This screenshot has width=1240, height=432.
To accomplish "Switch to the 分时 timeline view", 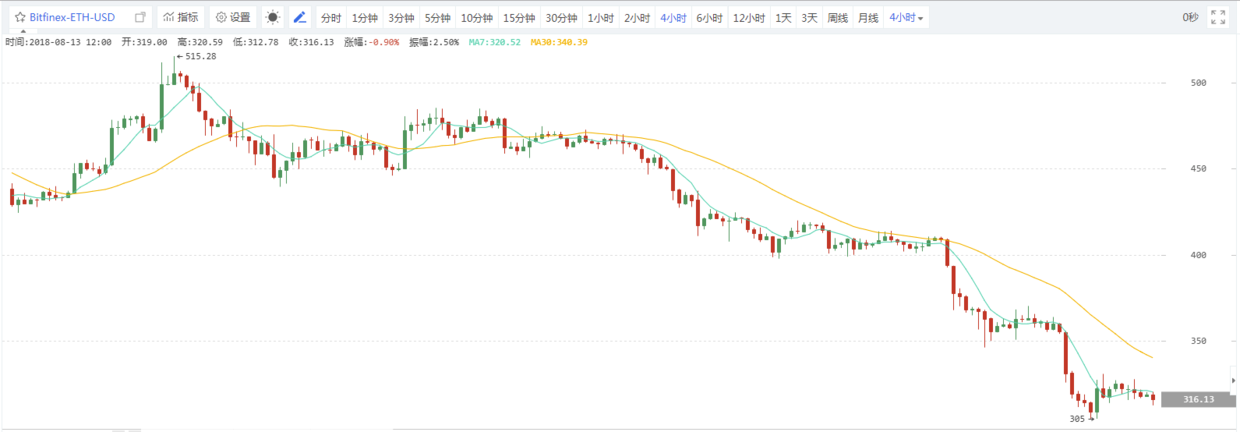I will (330, 18).
